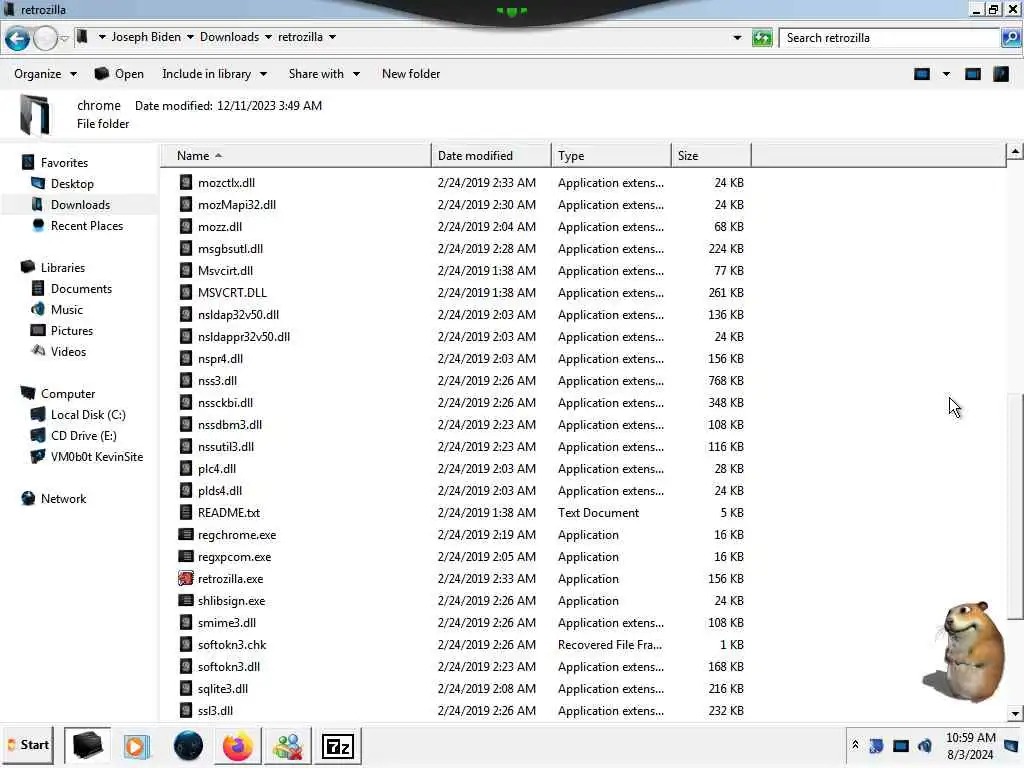
Task: Open the Firefox icon in taskbar
Action: [238, 746]
